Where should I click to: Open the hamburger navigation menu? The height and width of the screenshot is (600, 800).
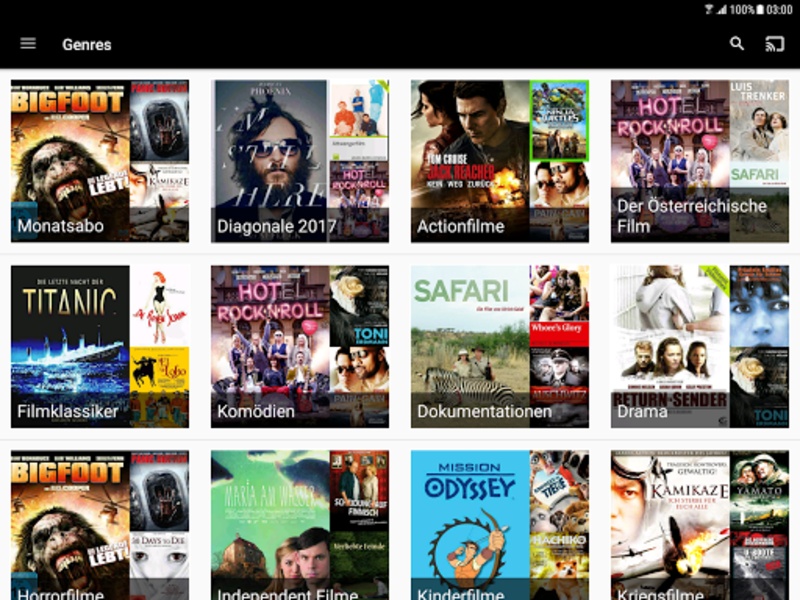click(28, 44)
